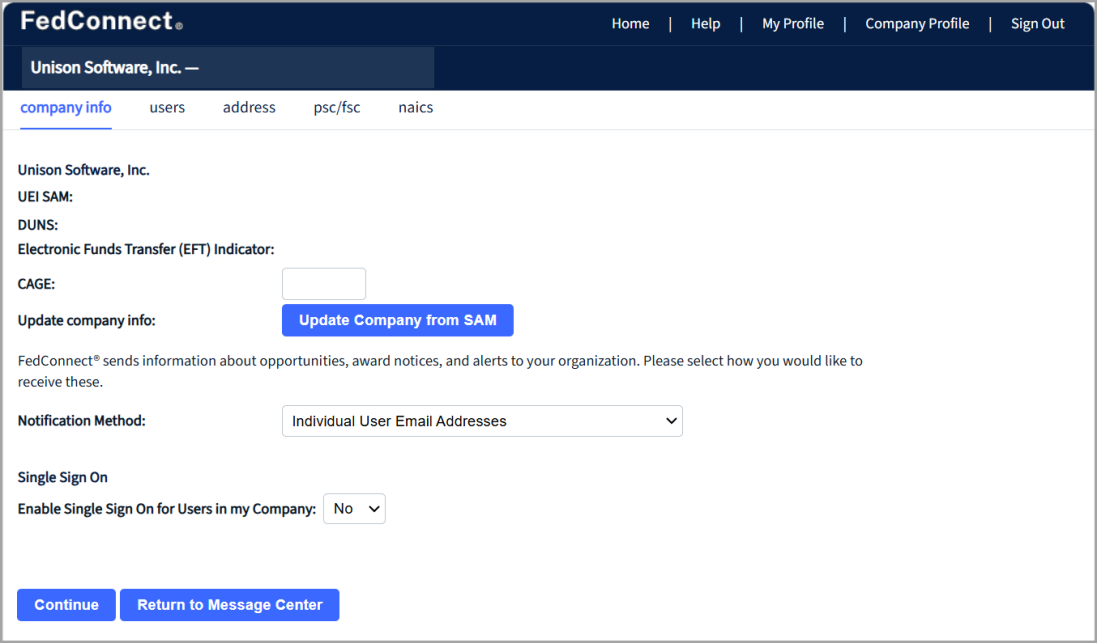Viewport: 1097px width, 643px height.
Task: Click the FedConnect logo
Action: click(x=101, y=22)
